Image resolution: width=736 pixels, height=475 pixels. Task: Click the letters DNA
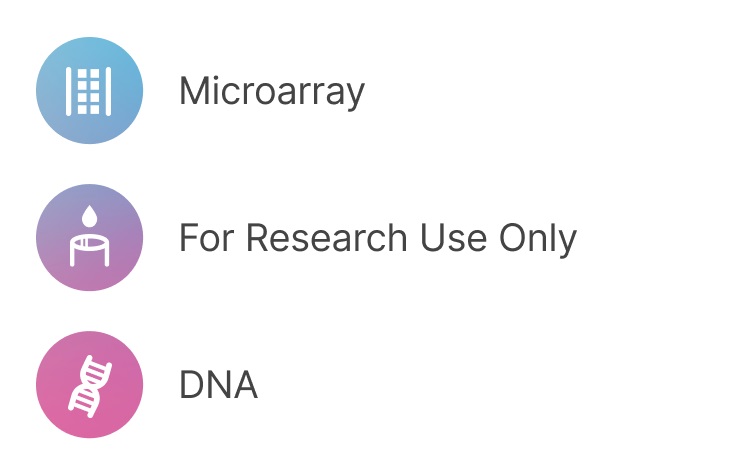tap(218, 386)
